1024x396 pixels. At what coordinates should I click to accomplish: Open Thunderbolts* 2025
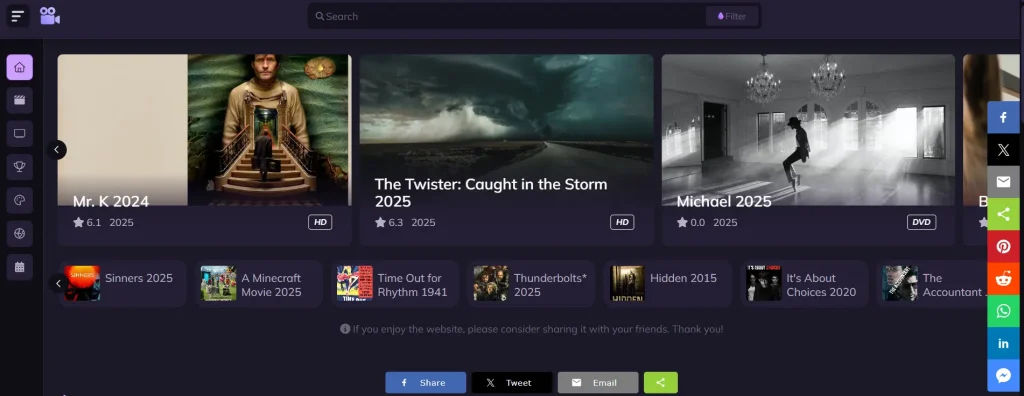tap(532, 284)
